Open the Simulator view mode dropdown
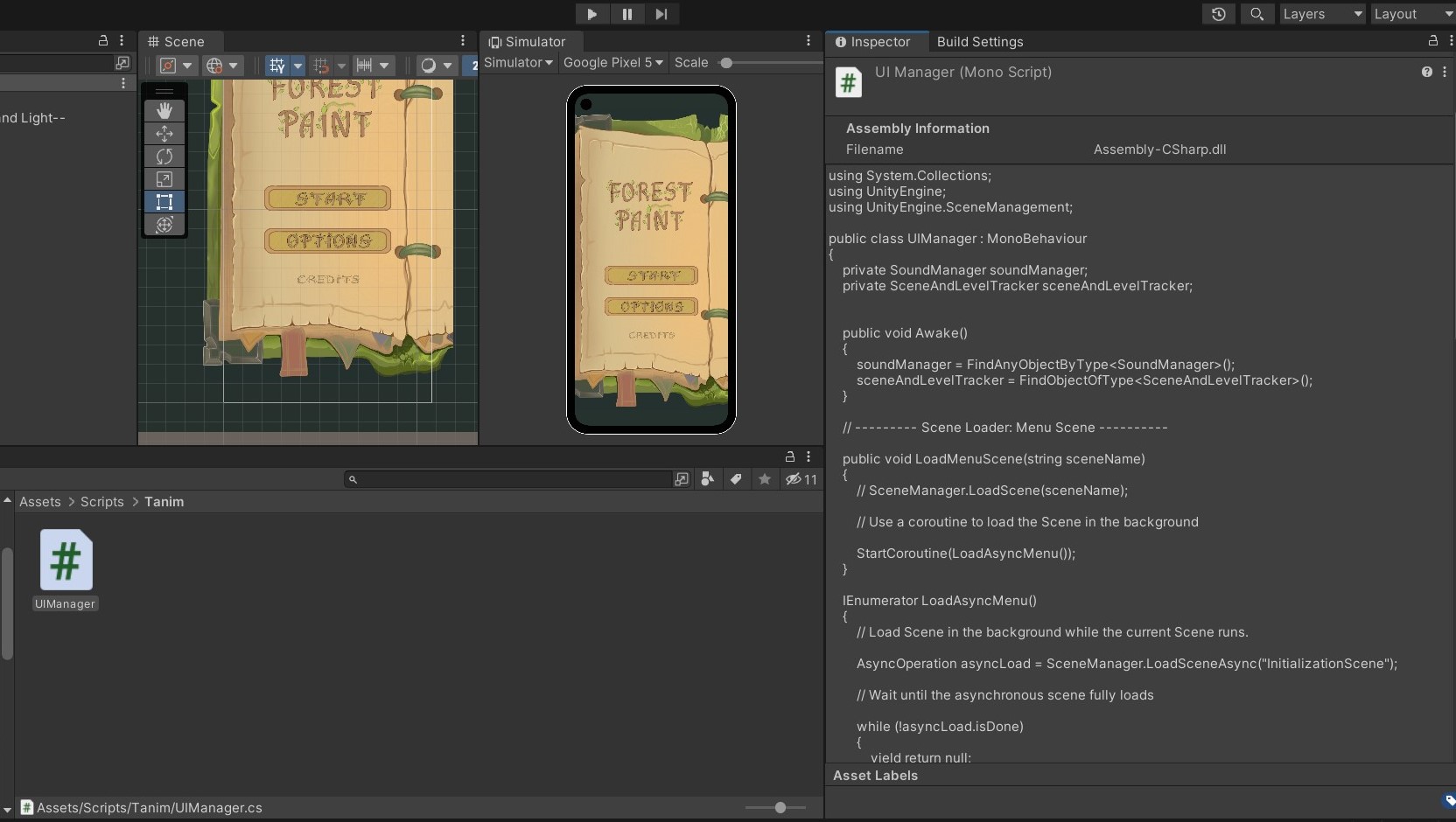Screen dimensions: 1456x822 click(x=518, y=63)
